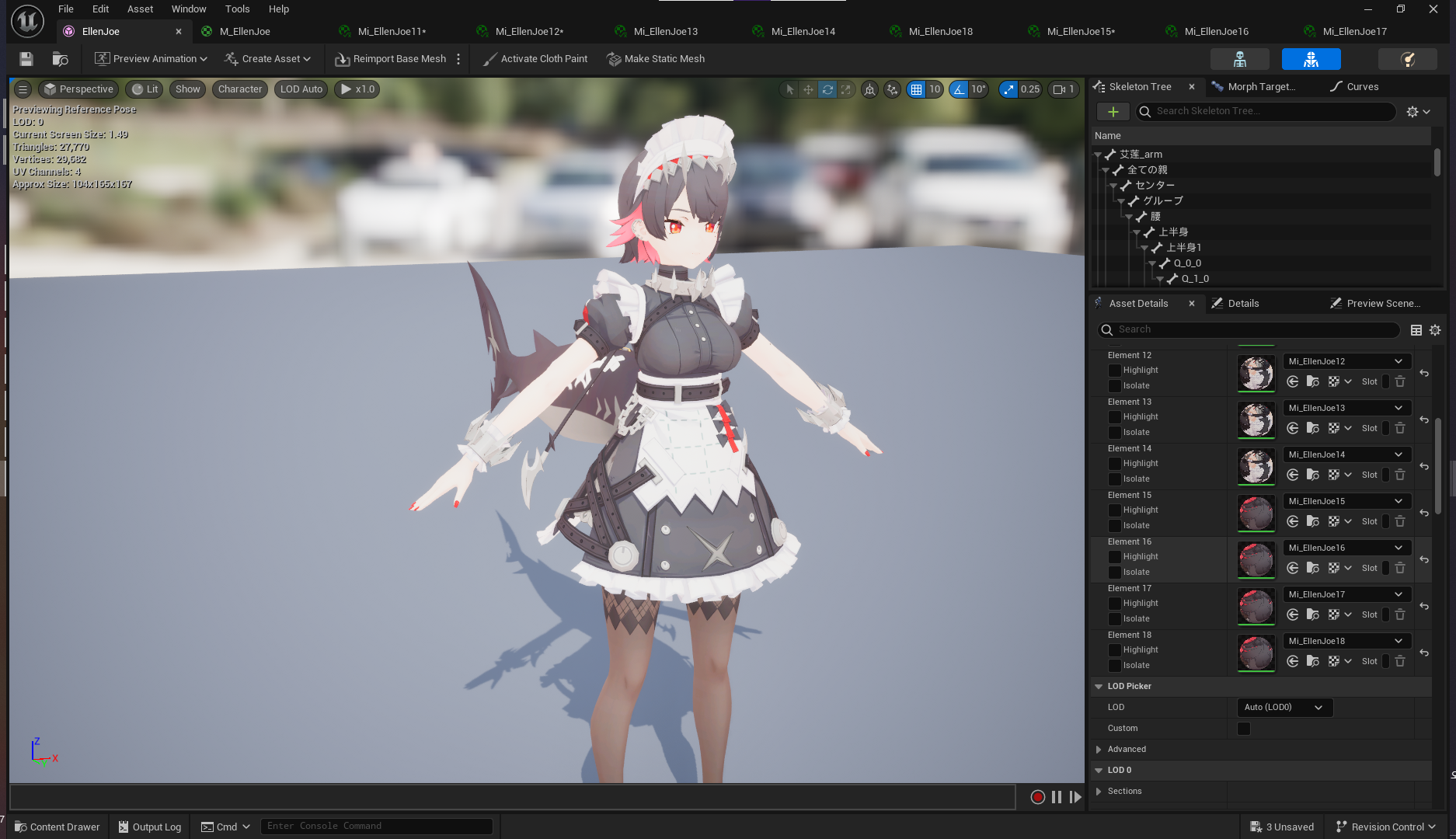
Task: Open Preview Animation dropdown
Action: click(151, 59)
